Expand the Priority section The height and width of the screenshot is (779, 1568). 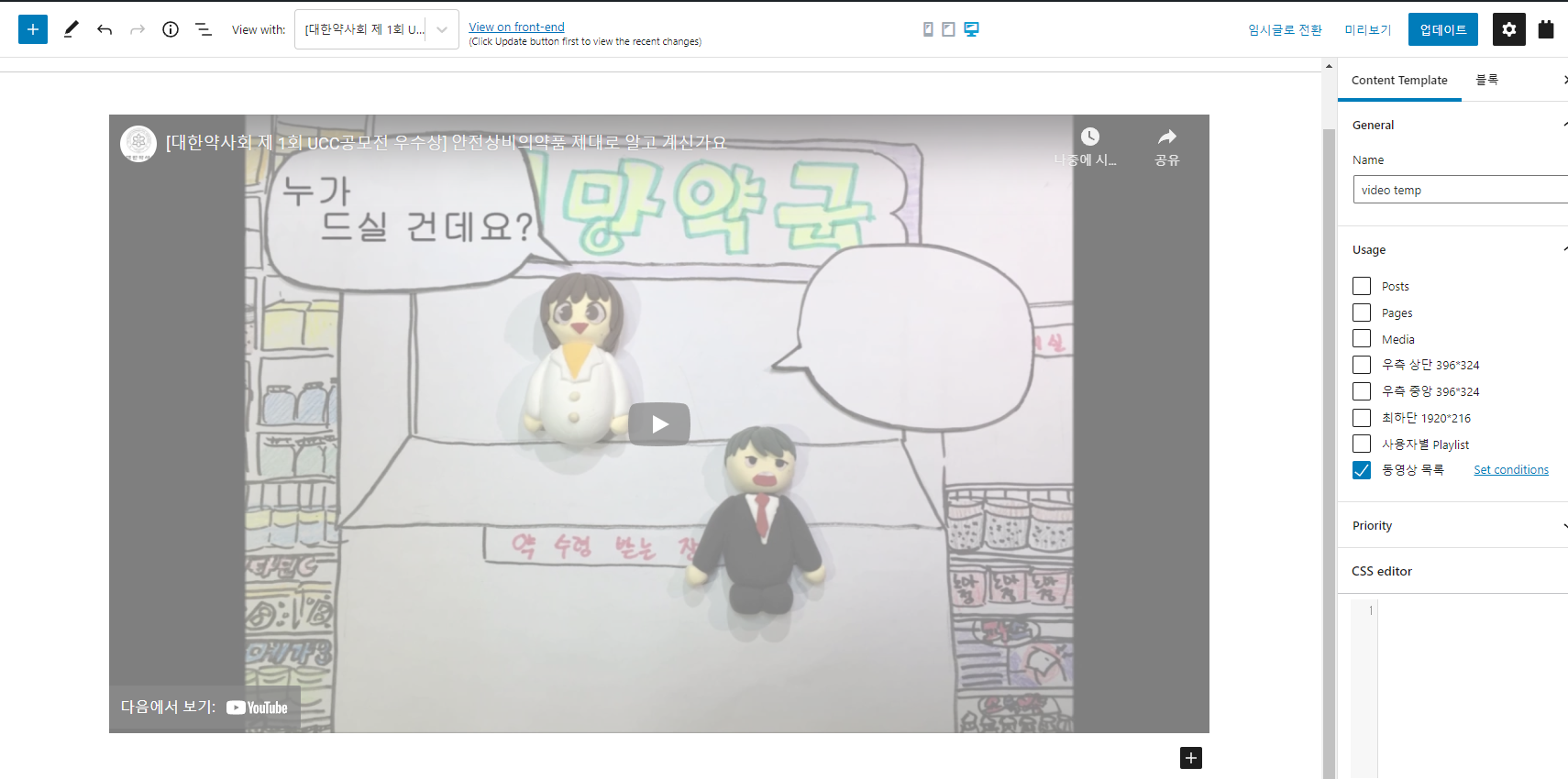pos(1452,525)
